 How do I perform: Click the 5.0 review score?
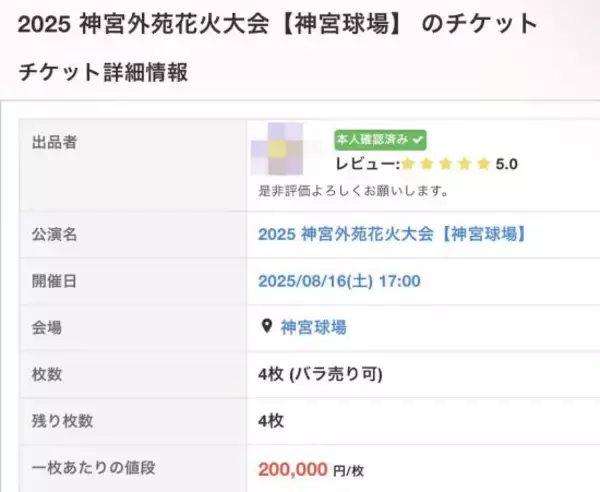(x=506, y=164)
